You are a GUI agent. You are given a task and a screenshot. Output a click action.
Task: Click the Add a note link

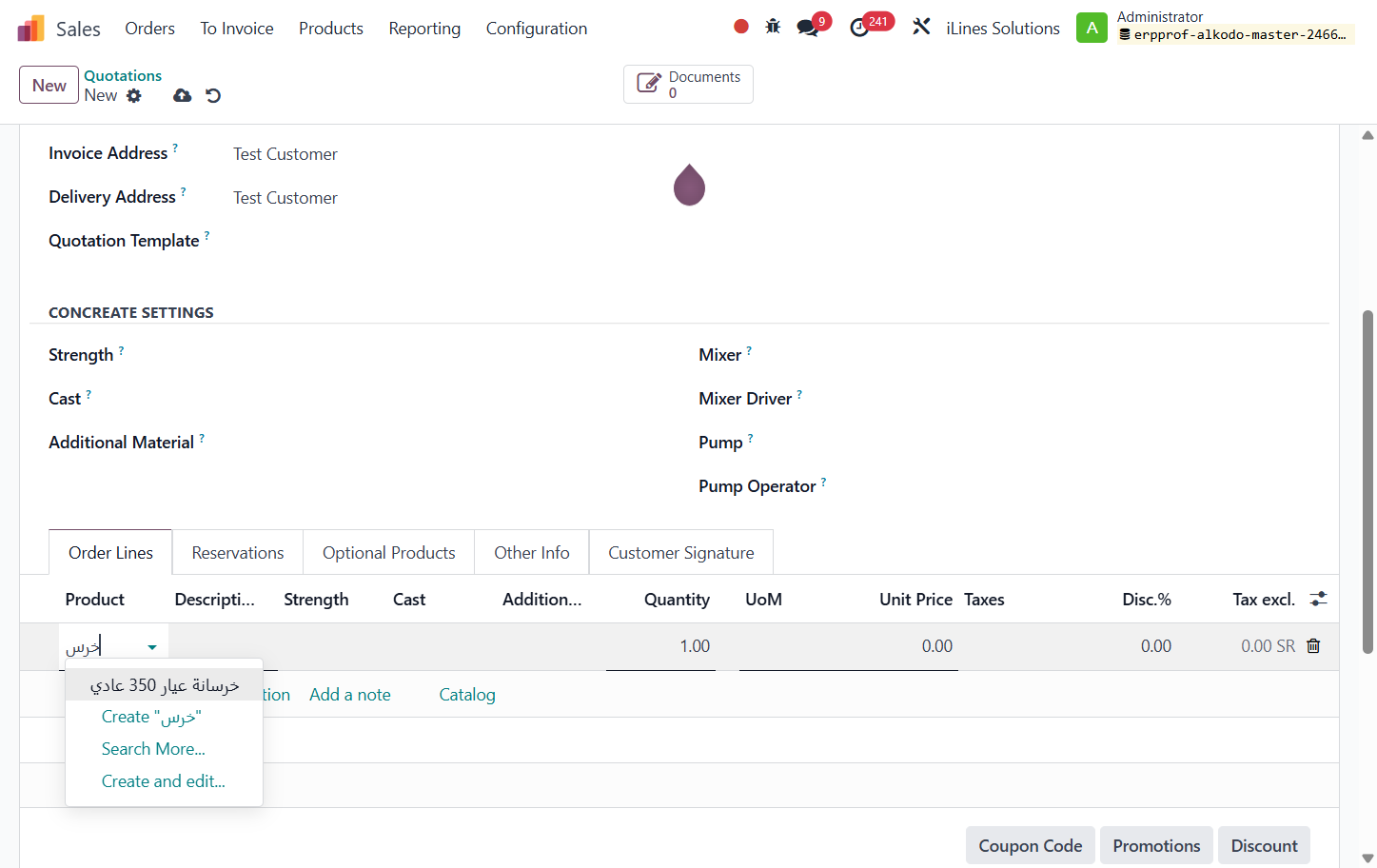[350, 695]
